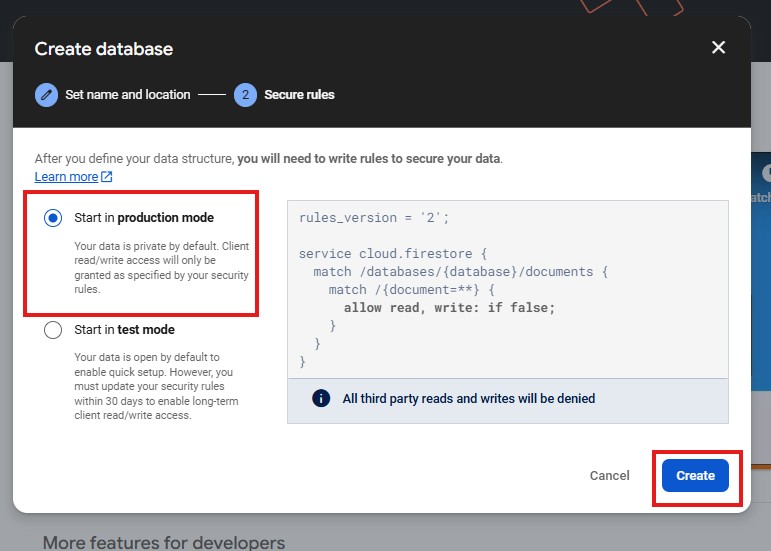The width and height of the screenshot is (771, 551).
Task: Click the info icon in the denial notice
Action: (321, 398)
